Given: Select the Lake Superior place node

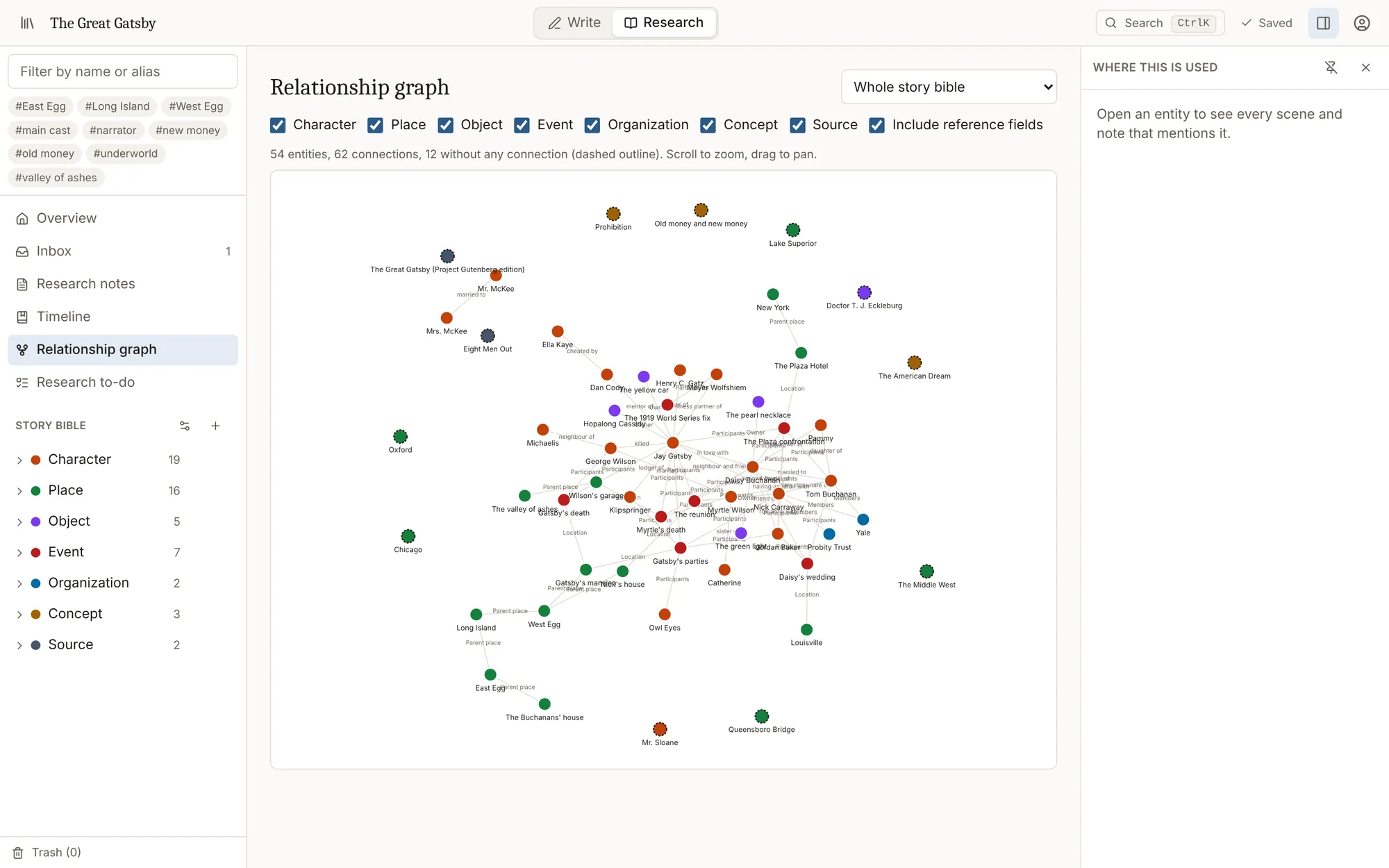Looking at the screenshot, I should [793, 230].
